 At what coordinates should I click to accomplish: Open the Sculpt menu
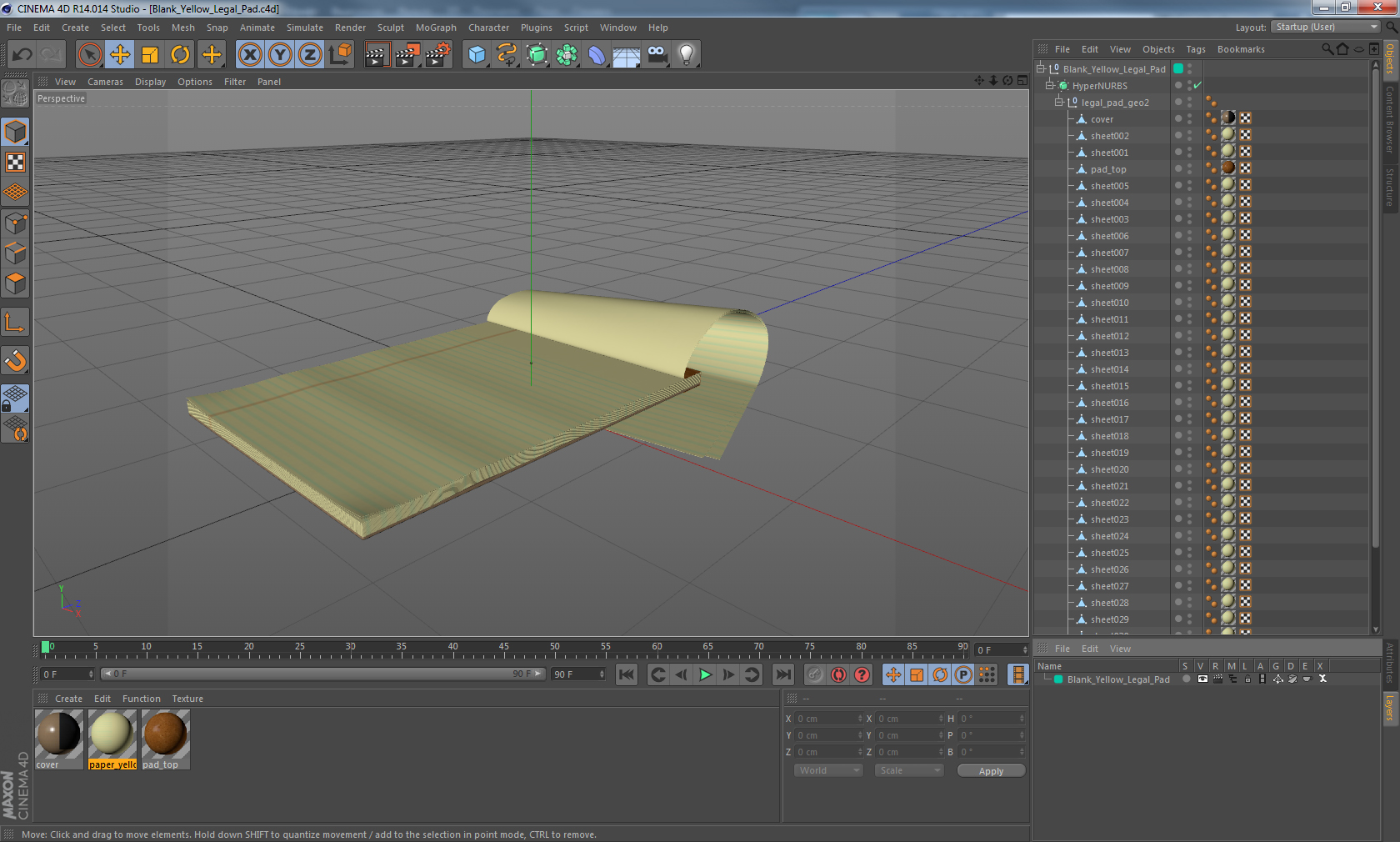390,28
